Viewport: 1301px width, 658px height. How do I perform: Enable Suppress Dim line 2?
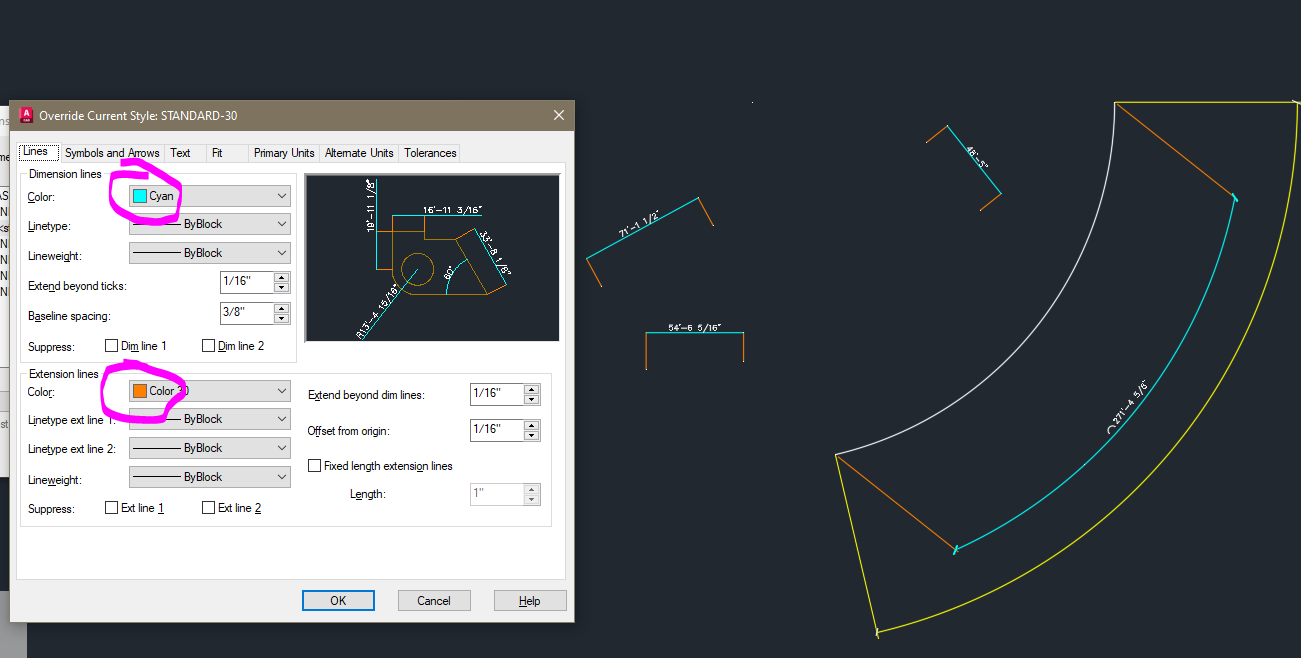[x=208, y=345]
